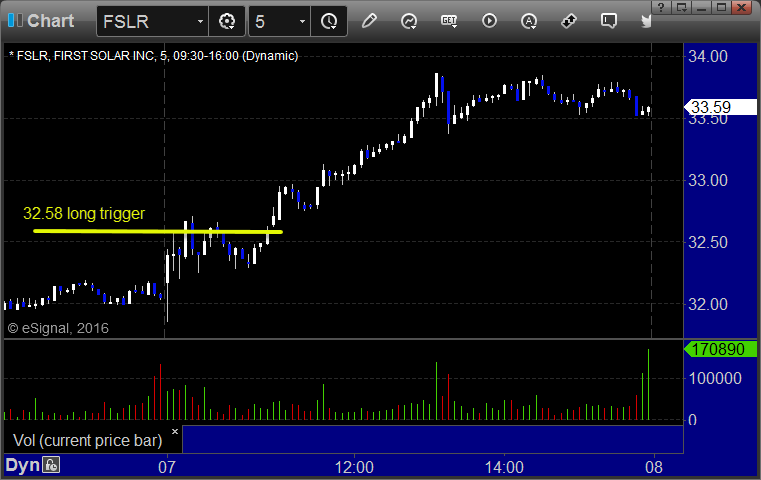Click the Vol (current price bar) label
Screen dimensions: 761x480
[x=87, y=440]
